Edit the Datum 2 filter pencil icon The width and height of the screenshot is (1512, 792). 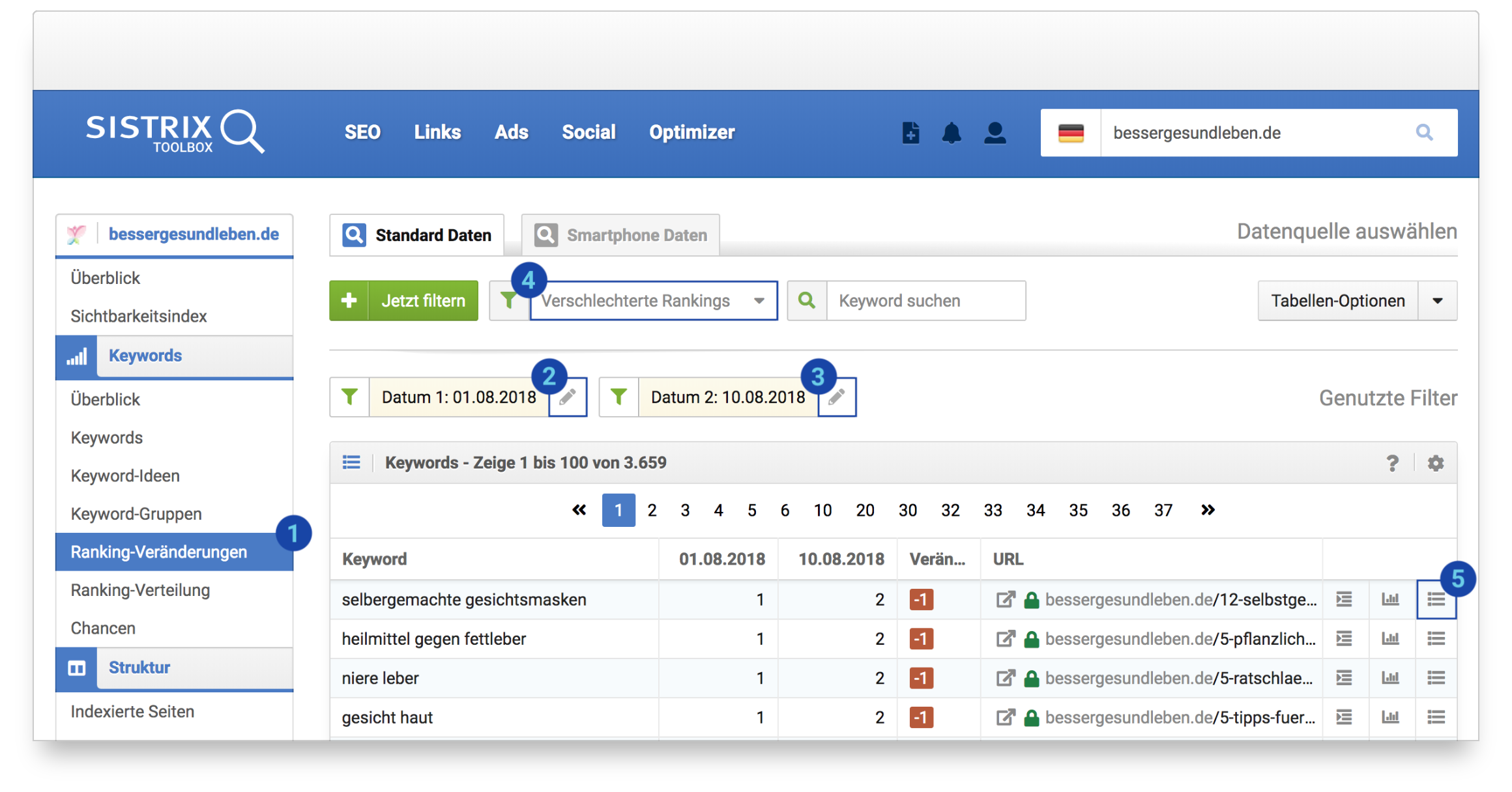837,397
